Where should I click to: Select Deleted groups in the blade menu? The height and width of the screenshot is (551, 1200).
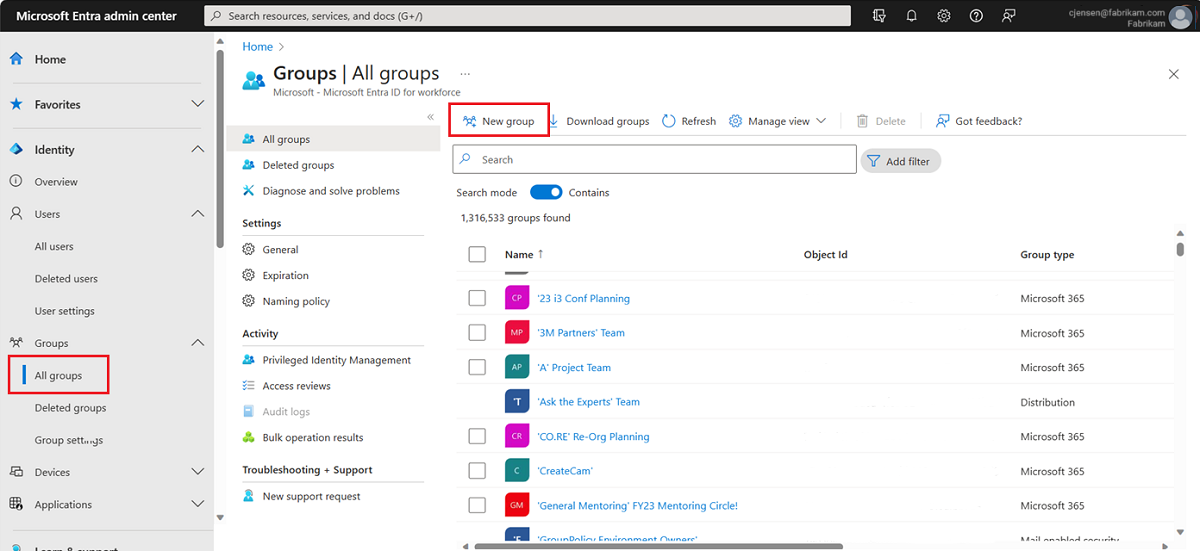click(298, 165)
